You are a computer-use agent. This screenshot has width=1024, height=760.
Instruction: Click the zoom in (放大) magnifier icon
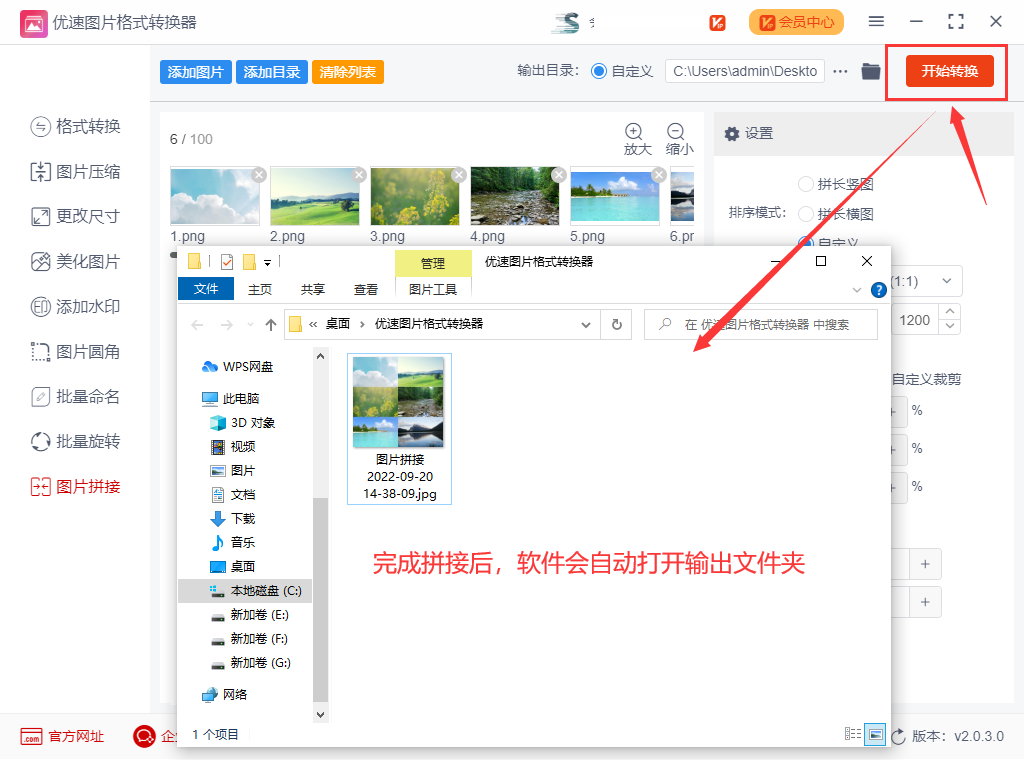click(634, 132)
